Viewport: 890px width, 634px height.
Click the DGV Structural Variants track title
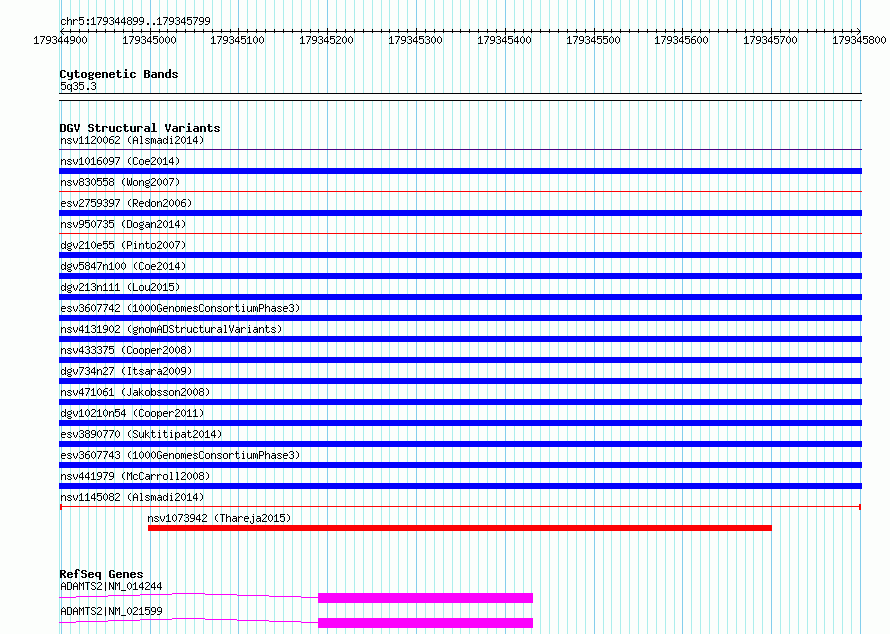point(140,128)
